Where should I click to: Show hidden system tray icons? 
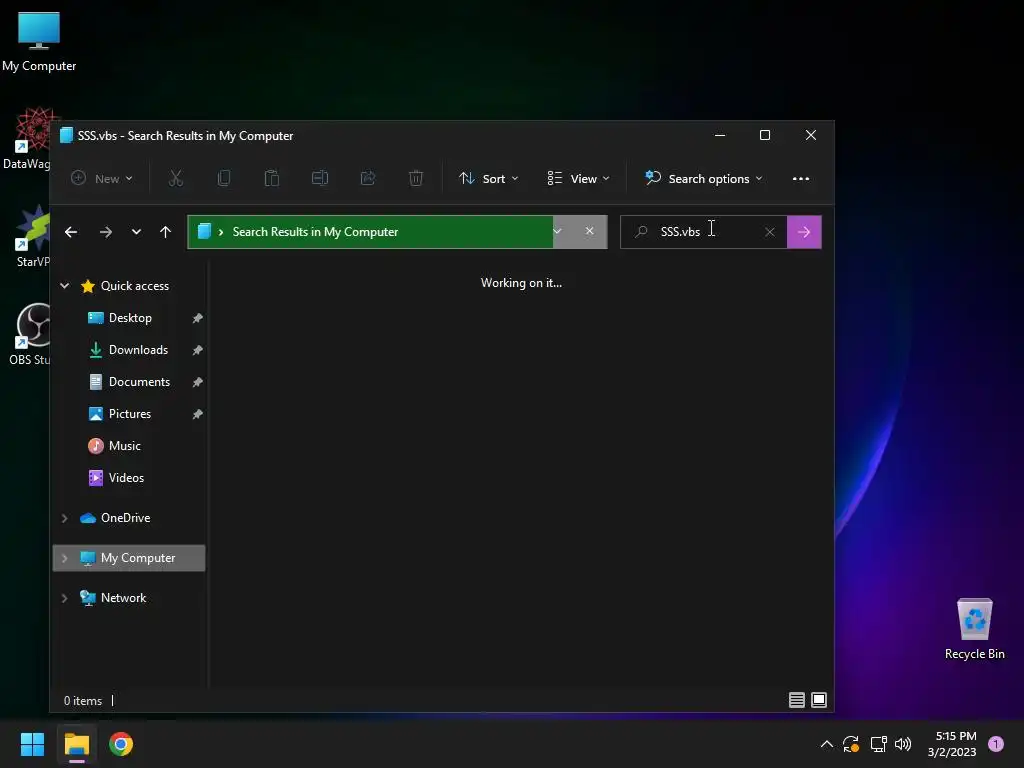[826, 744]
